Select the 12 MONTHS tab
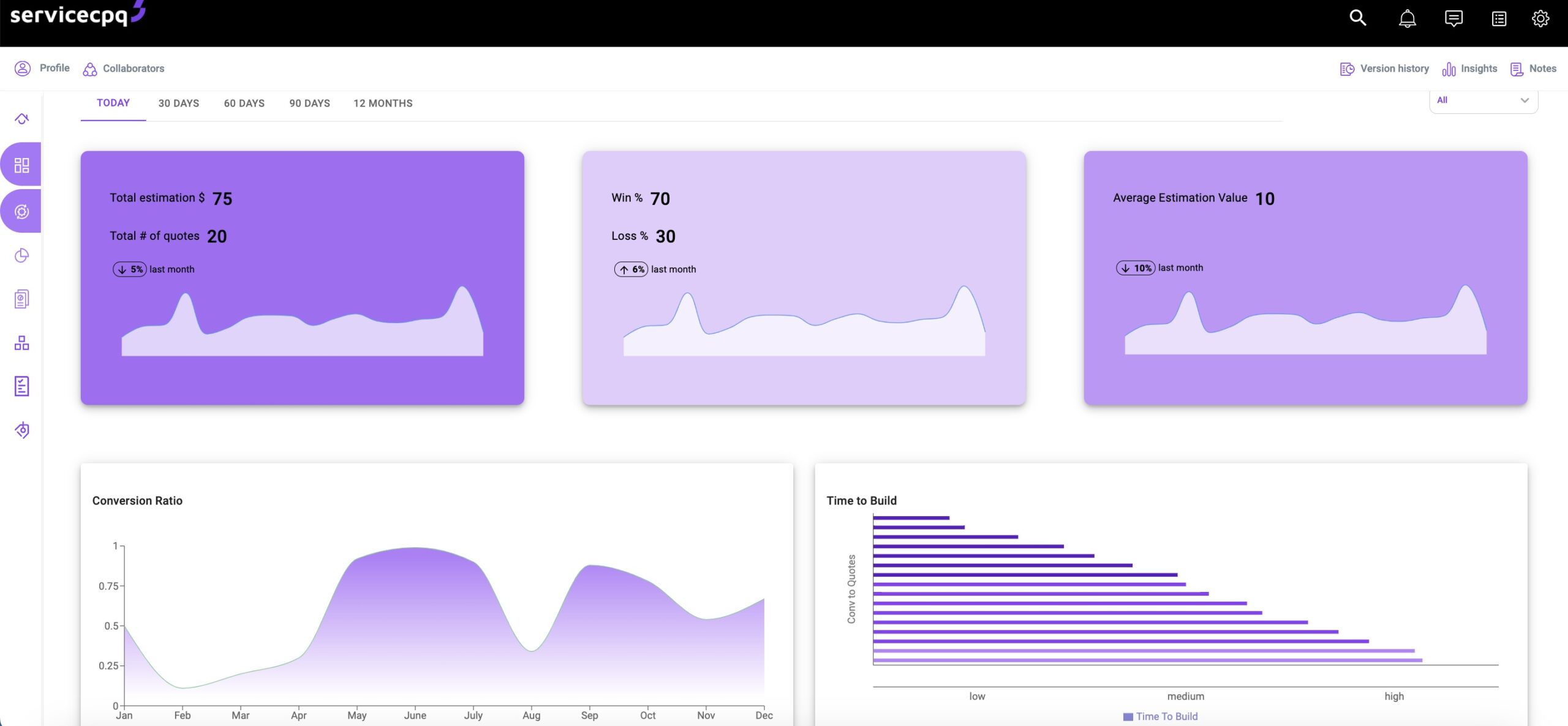The height and width of the screenshot is (726, 1568). tap(383, 103)
